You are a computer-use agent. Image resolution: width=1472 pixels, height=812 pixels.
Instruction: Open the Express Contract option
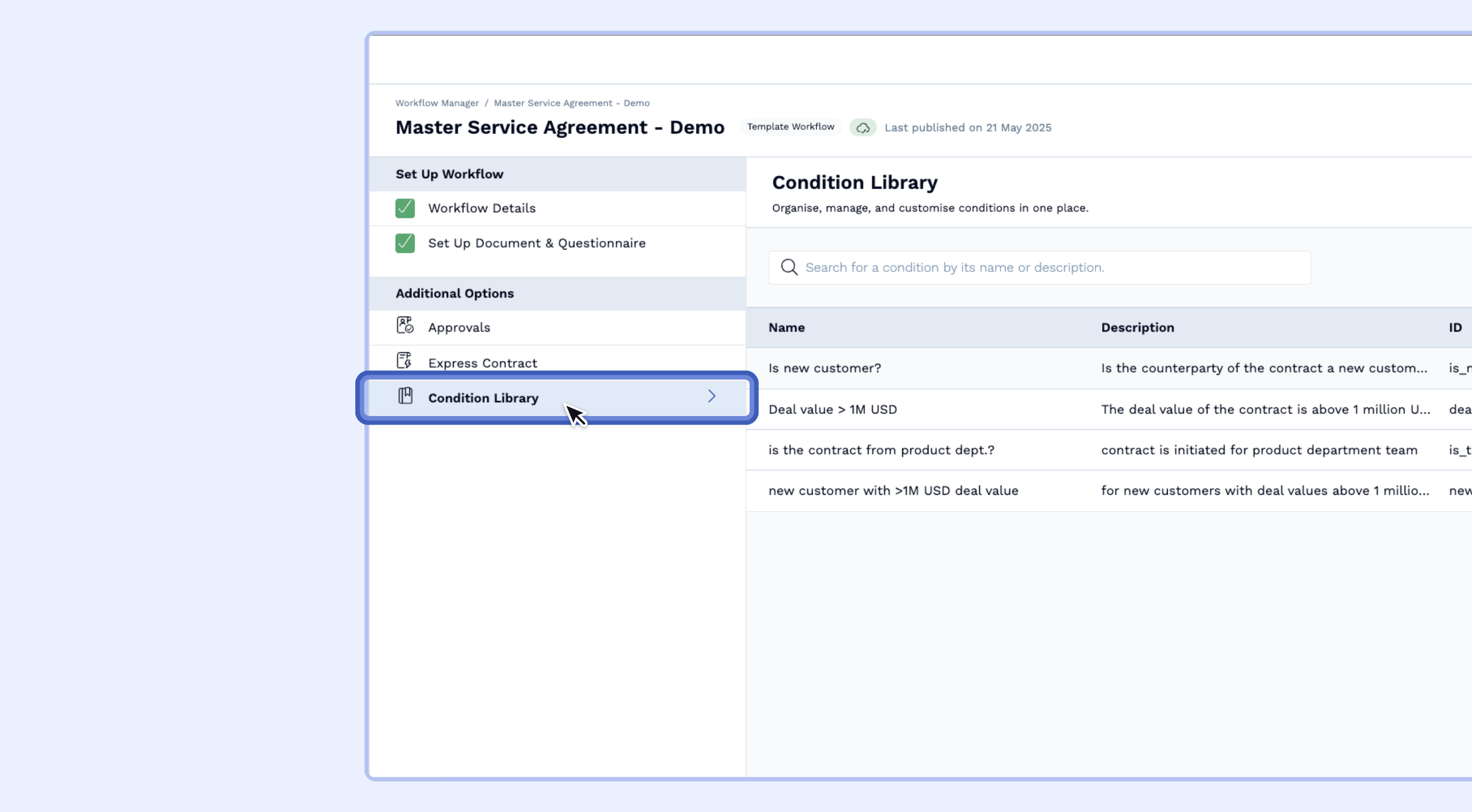(x=482, y=363)
